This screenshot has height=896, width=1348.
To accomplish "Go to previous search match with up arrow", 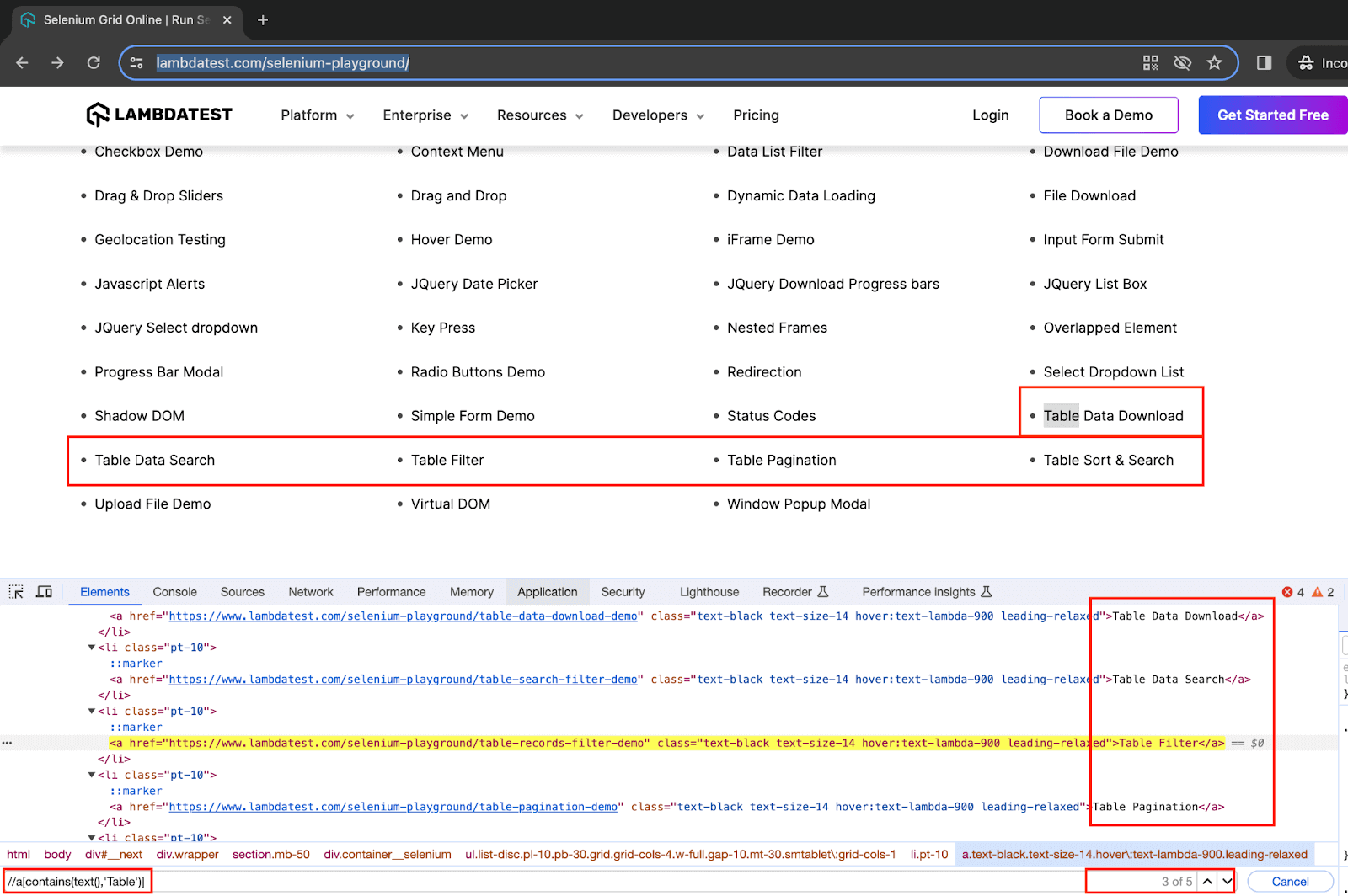I will coord(1207,881).
